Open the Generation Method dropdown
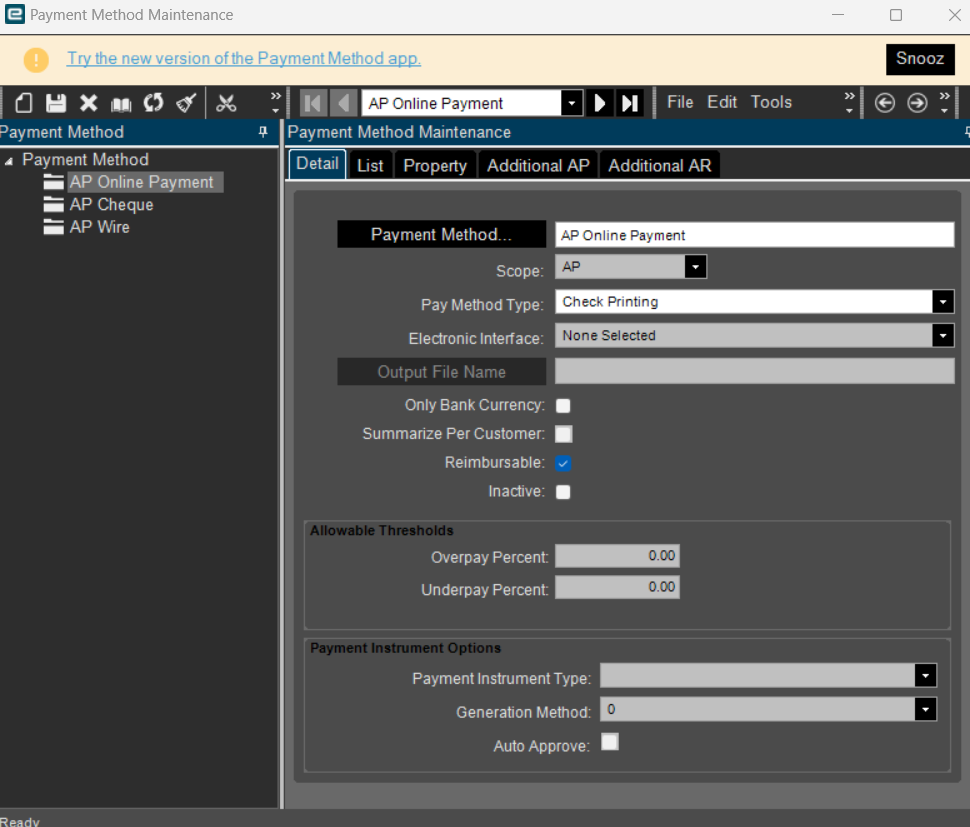 925,710
